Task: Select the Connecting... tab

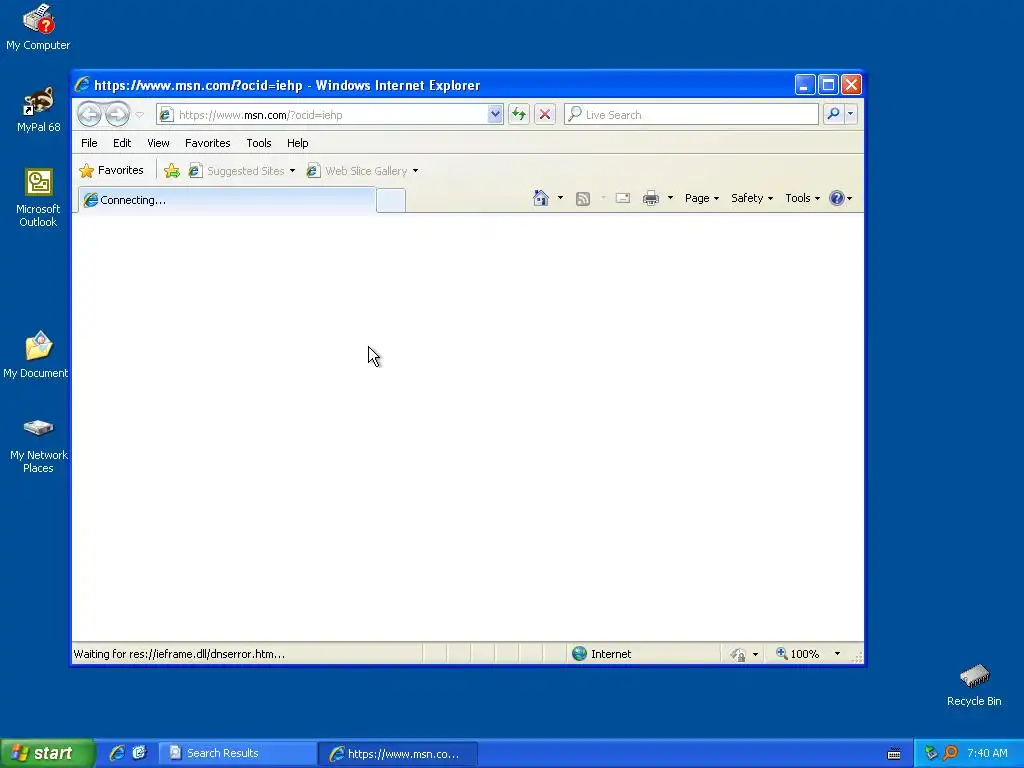Action: tap(227, 200)
